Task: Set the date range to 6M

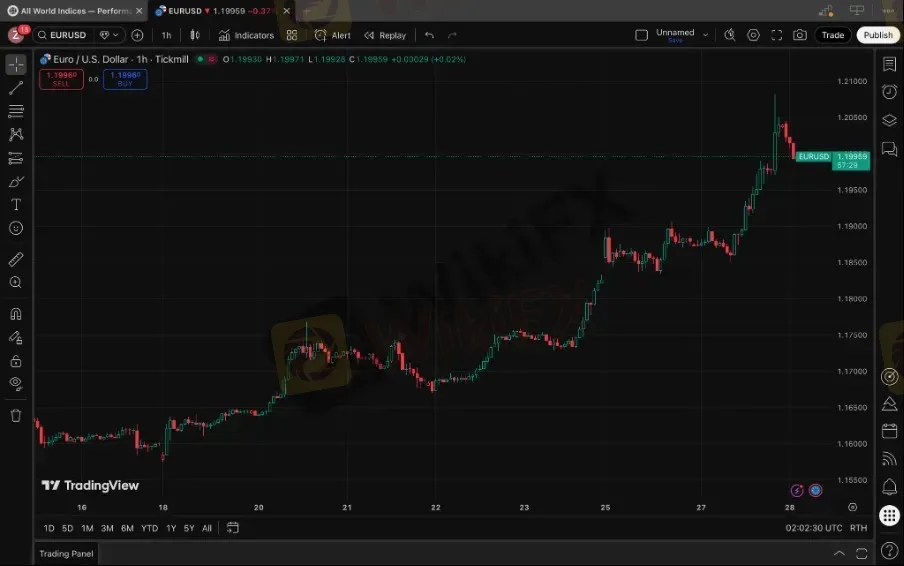Action: click(127, 528)
